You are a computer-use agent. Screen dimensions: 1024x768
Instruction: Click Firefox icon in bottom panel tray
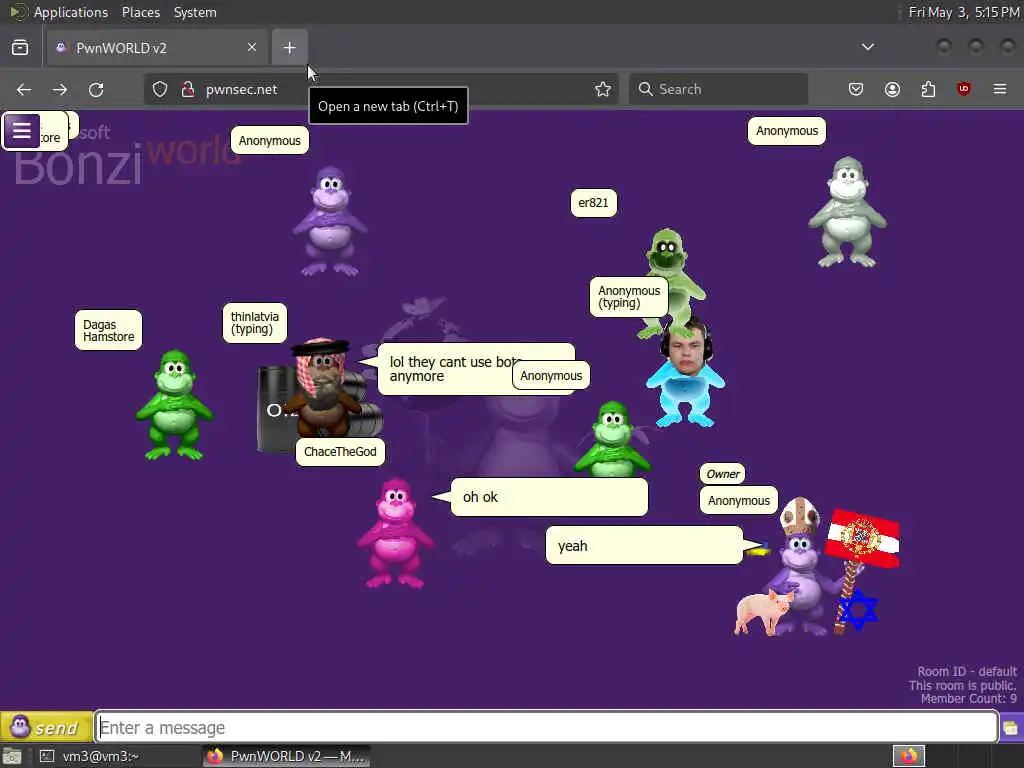pyautogui.click(x=908, y=756)
